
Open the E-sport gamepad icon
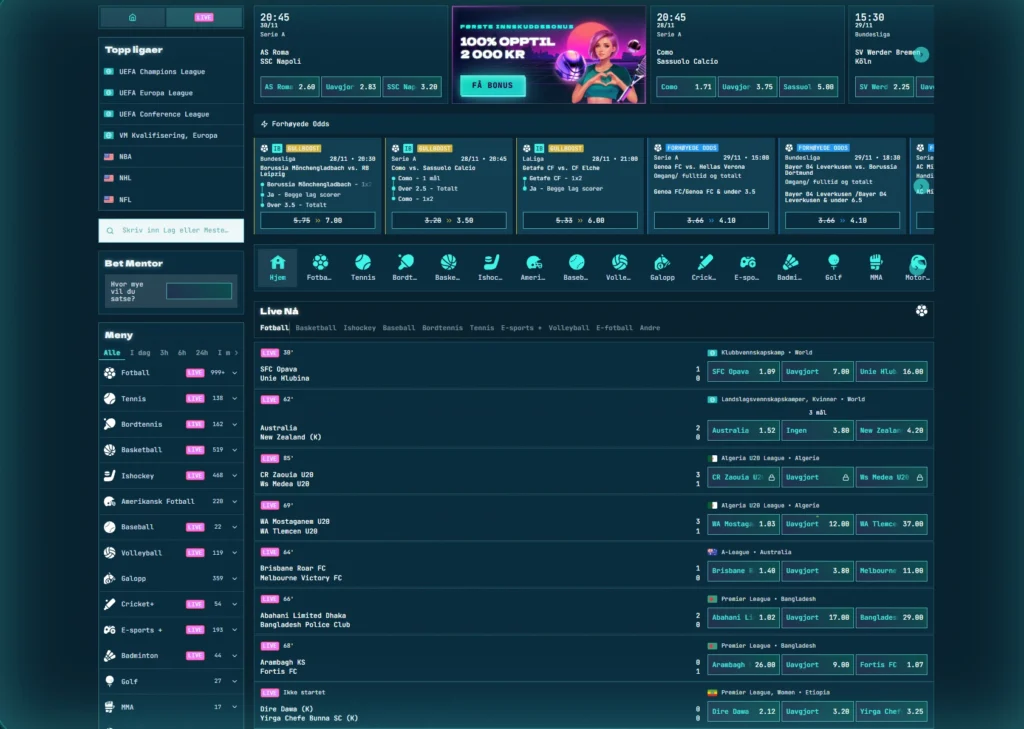[747, 262]
